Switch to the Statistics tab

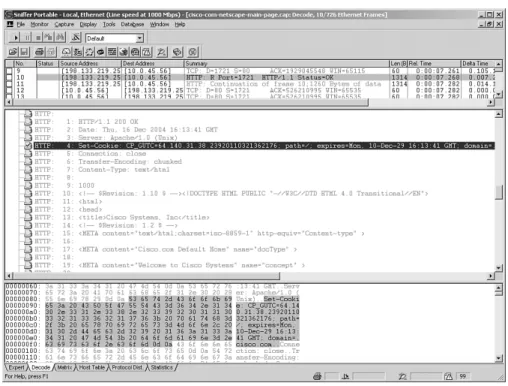[162, 367]
